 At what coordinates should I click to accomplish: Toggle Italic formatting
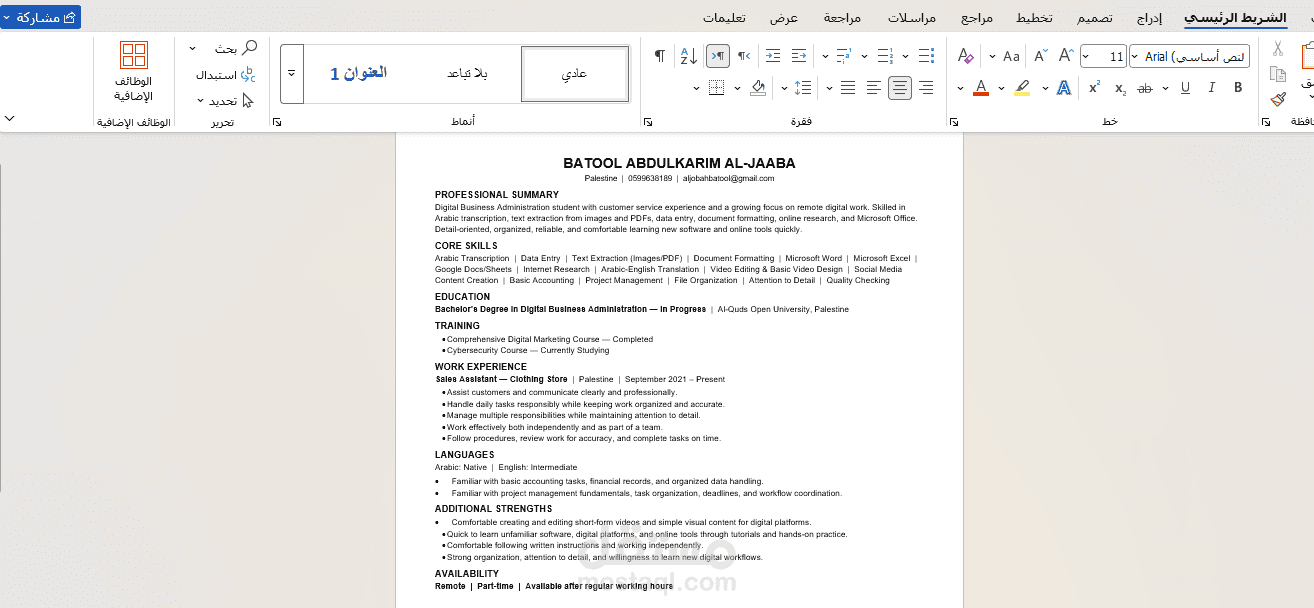(1212, 88)
